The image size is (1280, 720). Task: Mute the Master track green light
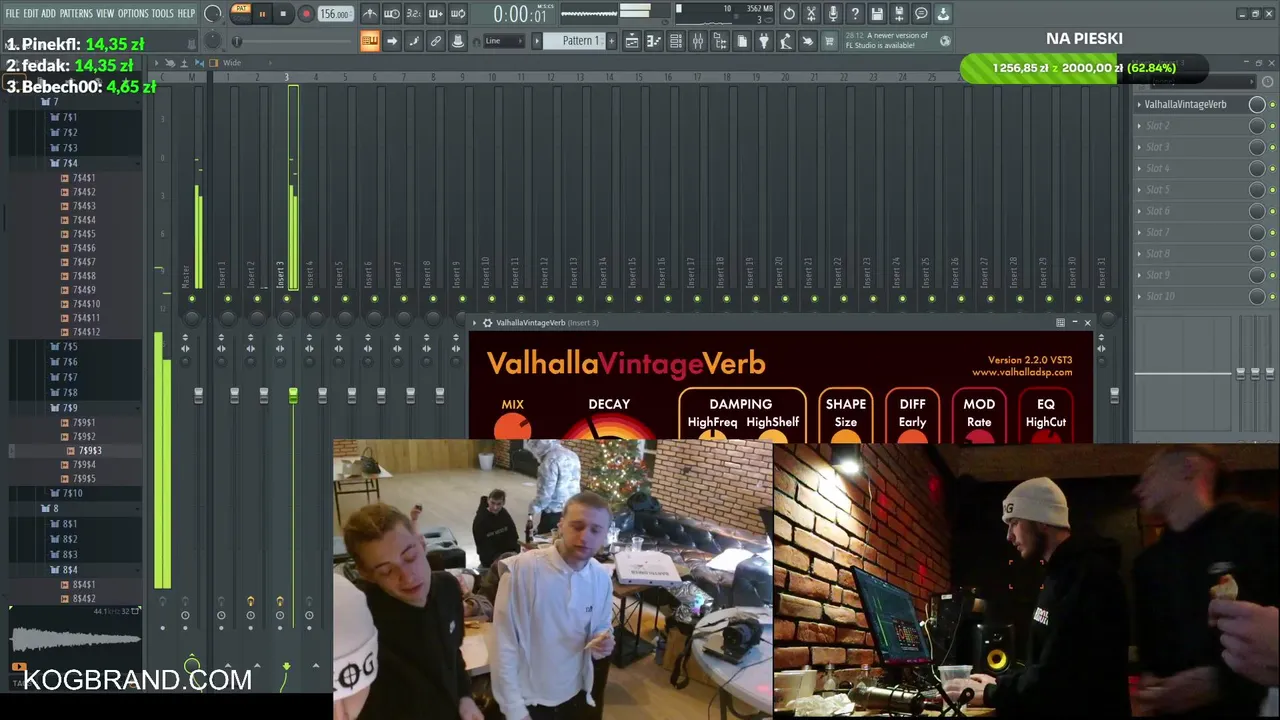point(191,299)
